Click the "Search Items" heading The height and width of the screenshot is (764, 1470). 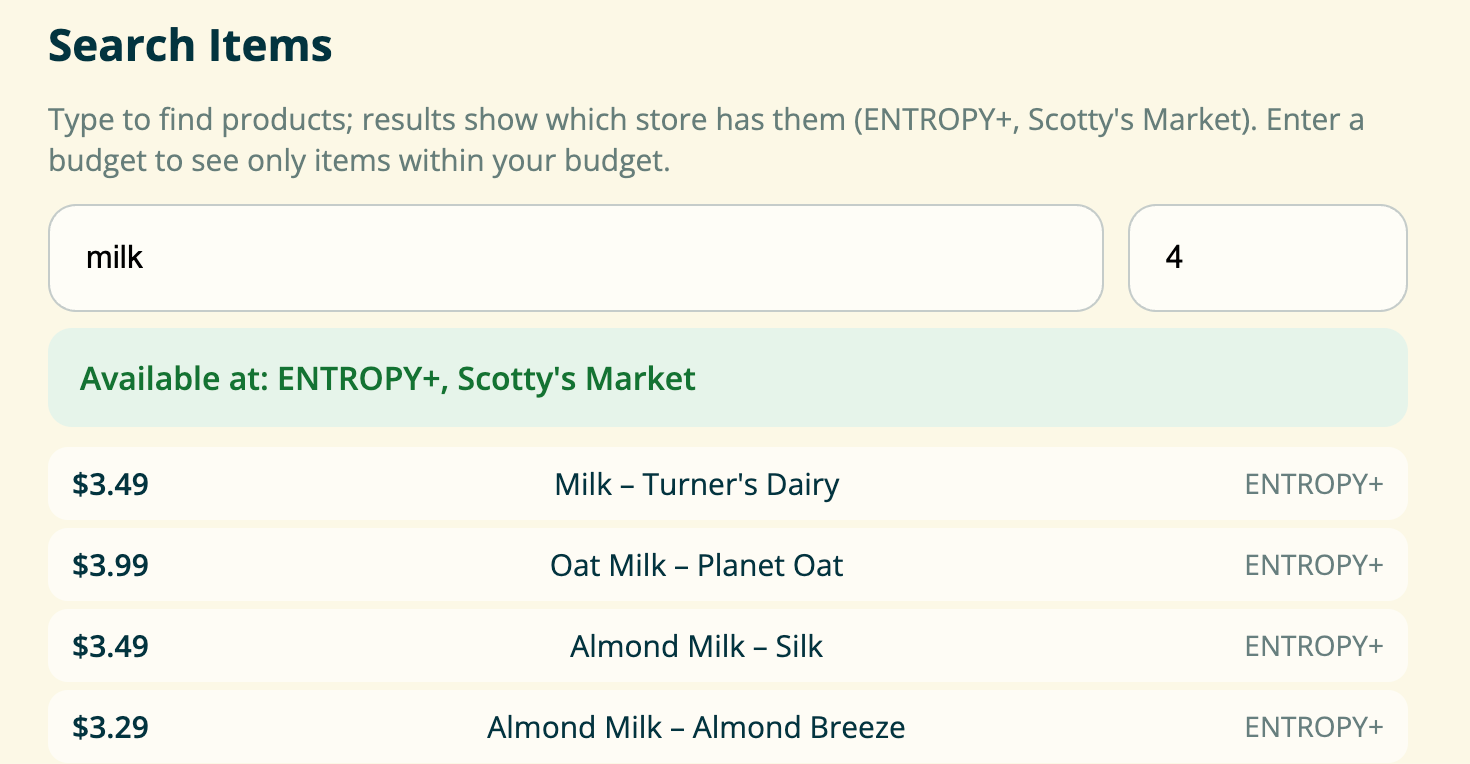coord(191,46)
